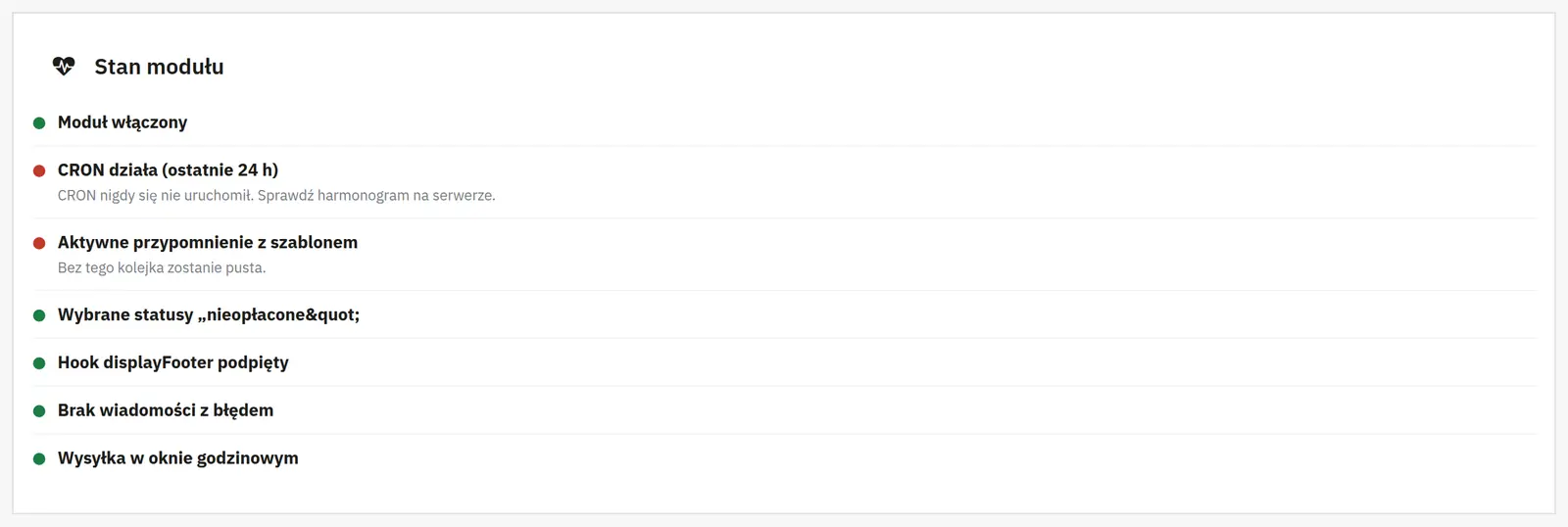Screen dimensions: 1568x527
Task: Select the Stan modułu heading
Action: click(x=159, y=67)
